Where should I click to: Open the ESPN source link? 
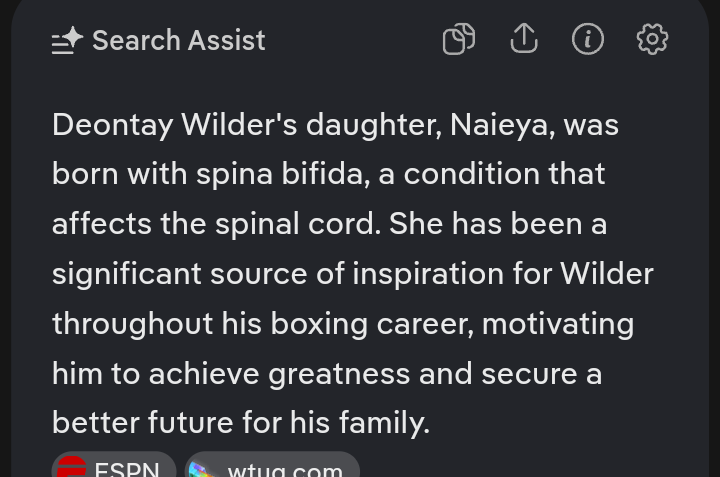point(114,465)
